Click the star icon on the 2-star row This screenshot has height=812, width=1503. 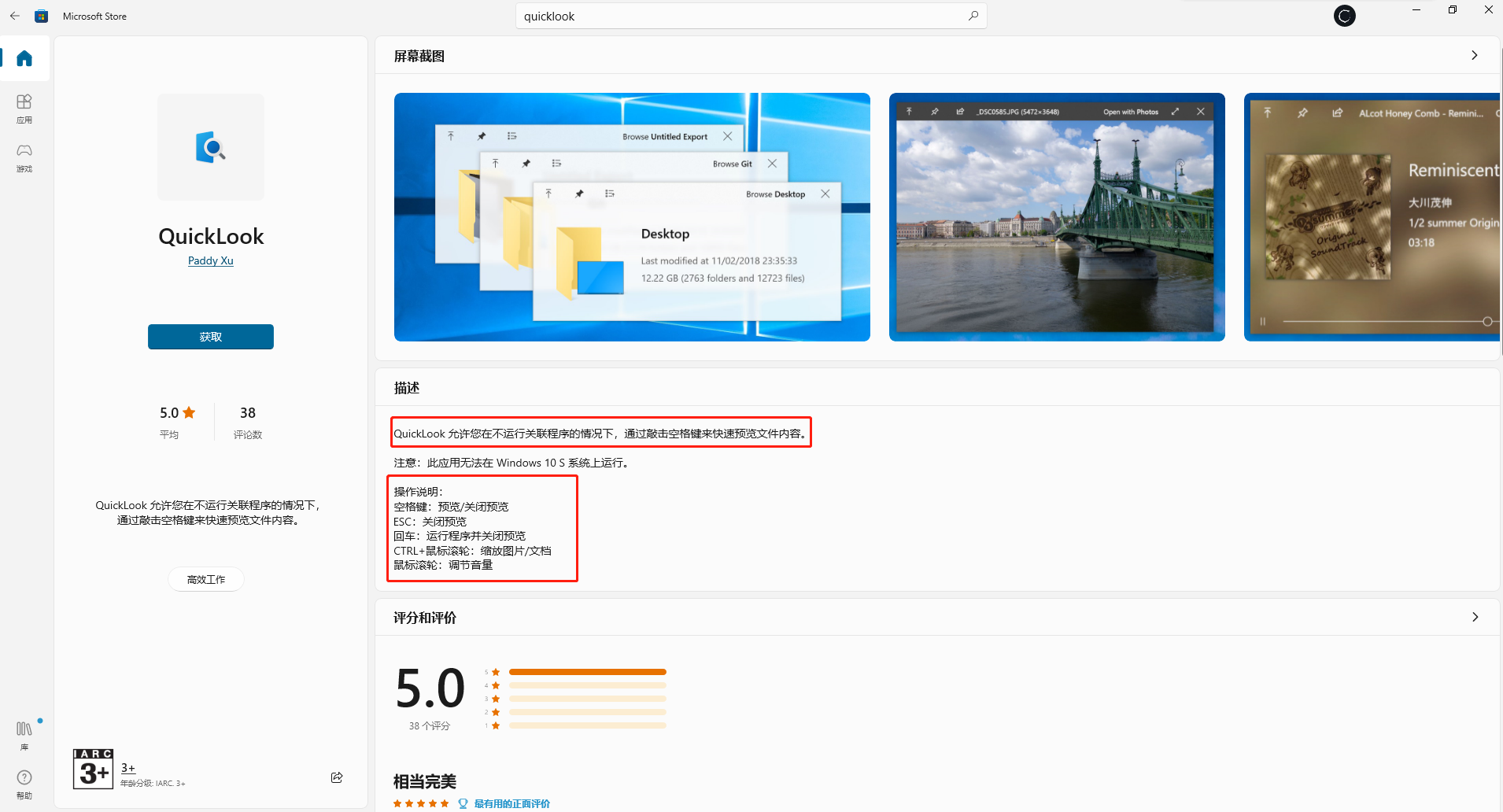[x=496, y=712]
